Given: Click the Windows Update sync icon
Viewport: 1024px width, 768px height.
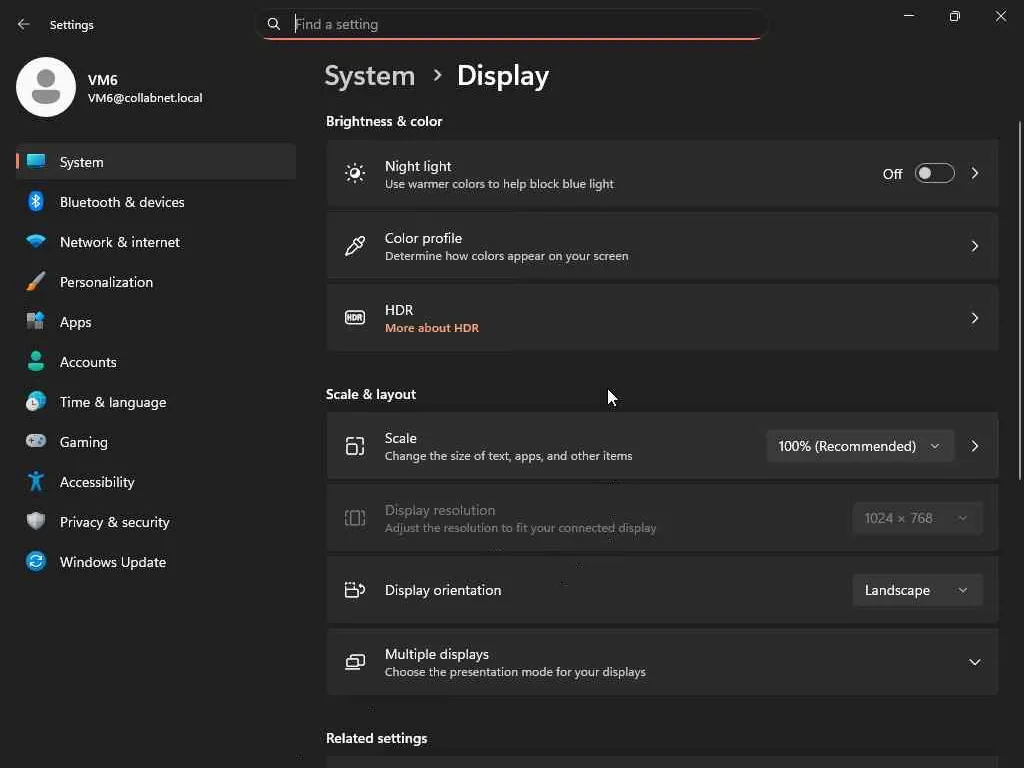Looking at the screenshot, I should point(36,562).
